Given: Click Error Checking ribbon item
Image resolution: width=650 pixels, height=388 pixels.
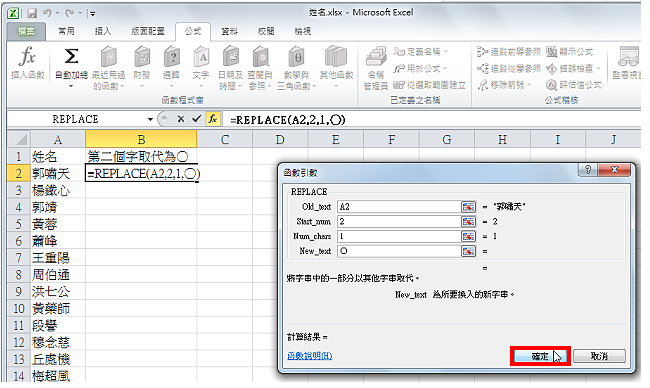Looking at the screenshot, I should click(x=570, y=68).
